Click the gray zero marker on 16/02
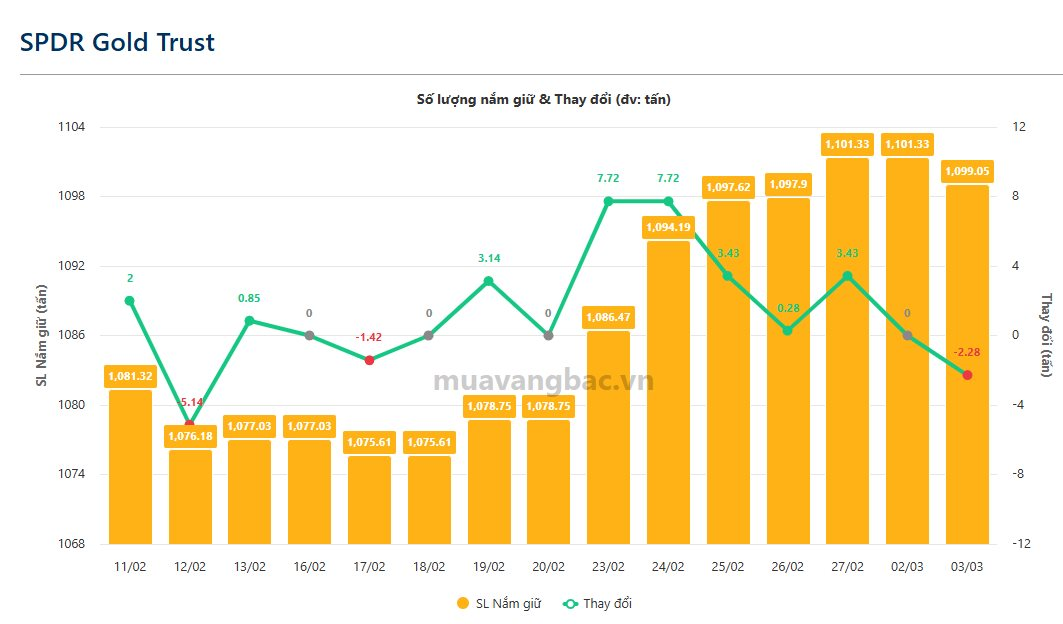The image size is (1063, 624). click(309, 336)
